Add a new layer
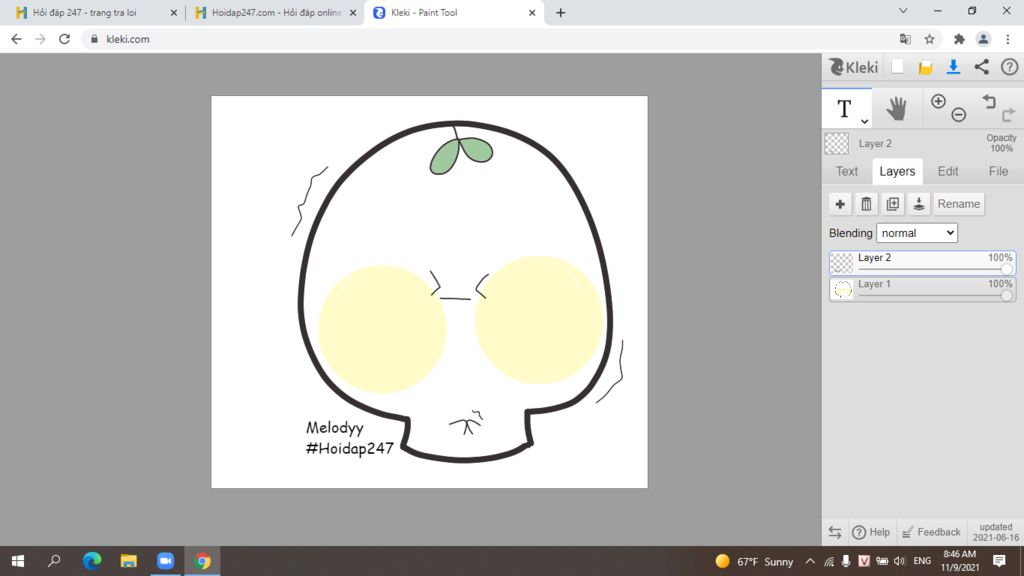The width and height of the screenshot is (1024, 576). 840,204
